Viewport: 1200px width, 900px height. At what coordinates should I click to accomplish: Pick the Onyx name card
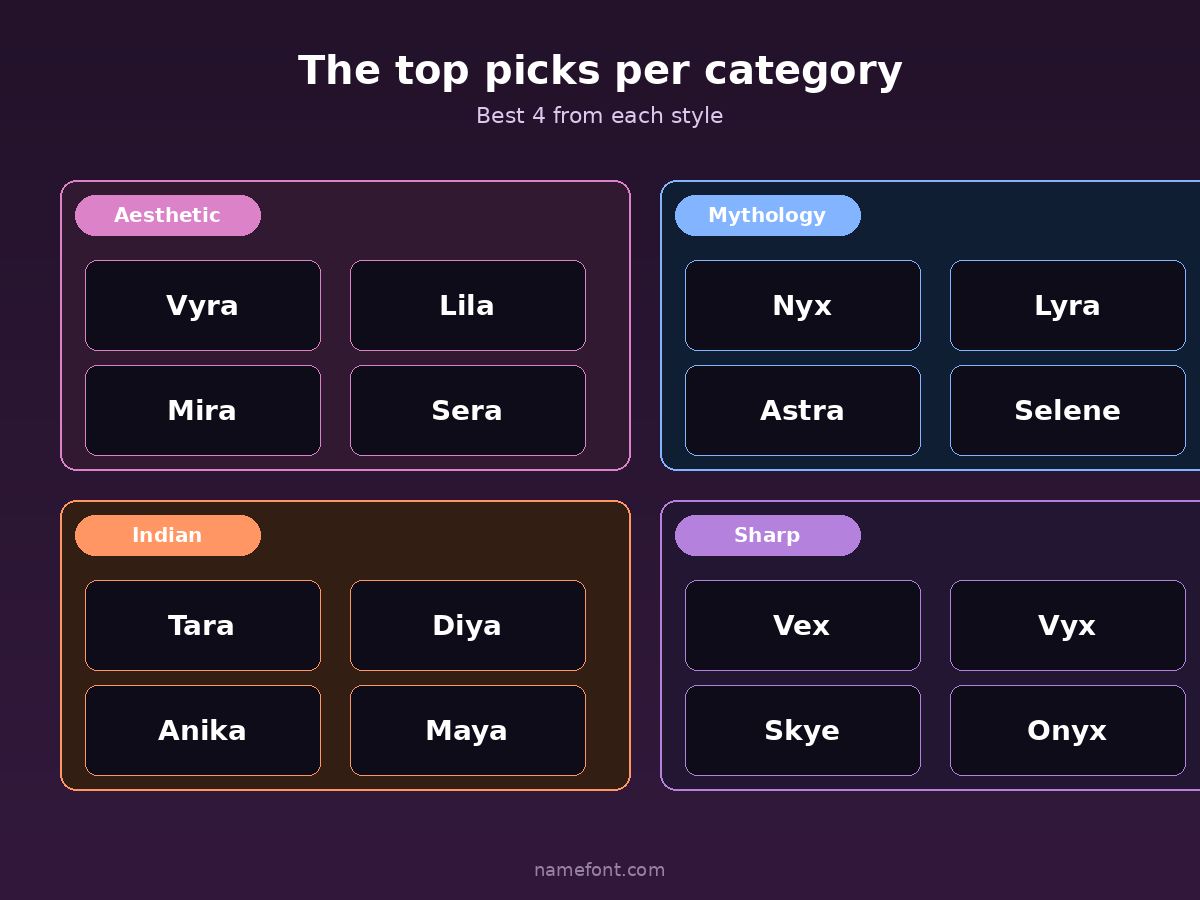pos(1067,731)
